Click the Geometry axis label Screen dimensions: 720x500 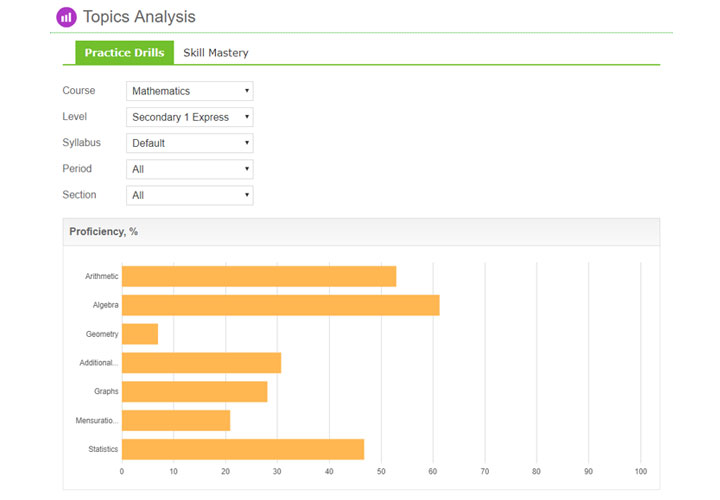(x=102, y=334)
